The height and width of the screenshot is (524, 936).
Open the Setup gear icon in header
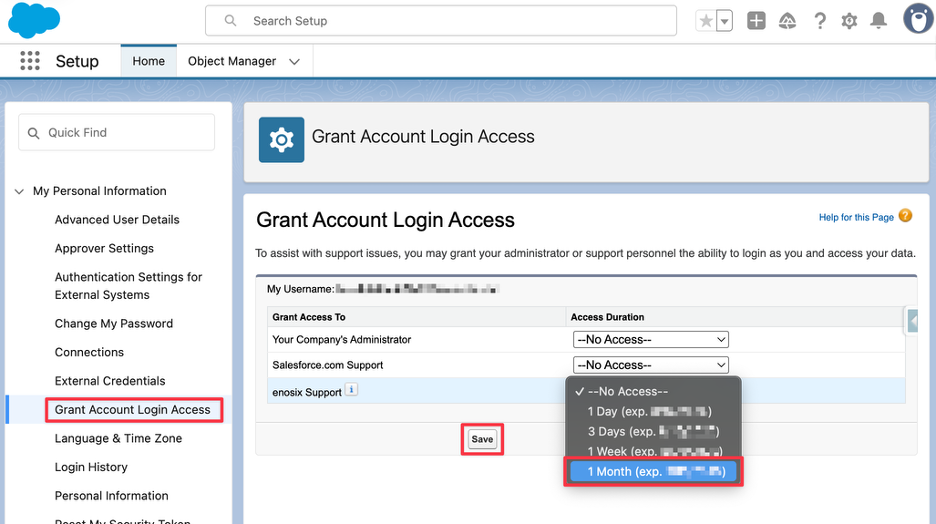(849, 21)
